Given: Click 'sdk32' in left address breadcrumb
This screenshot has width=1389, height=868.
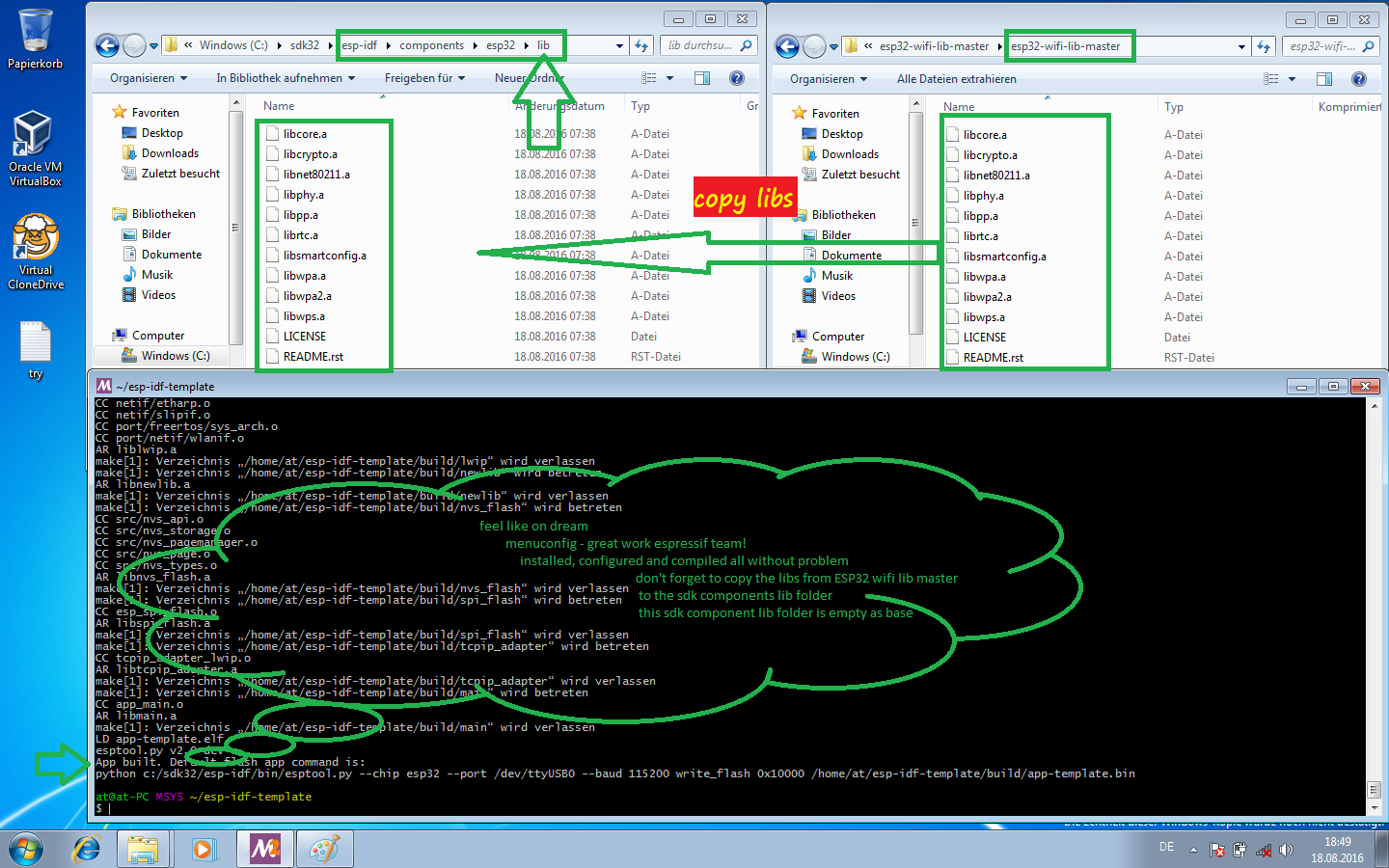Looking at the screenshot, I should 304,45.
